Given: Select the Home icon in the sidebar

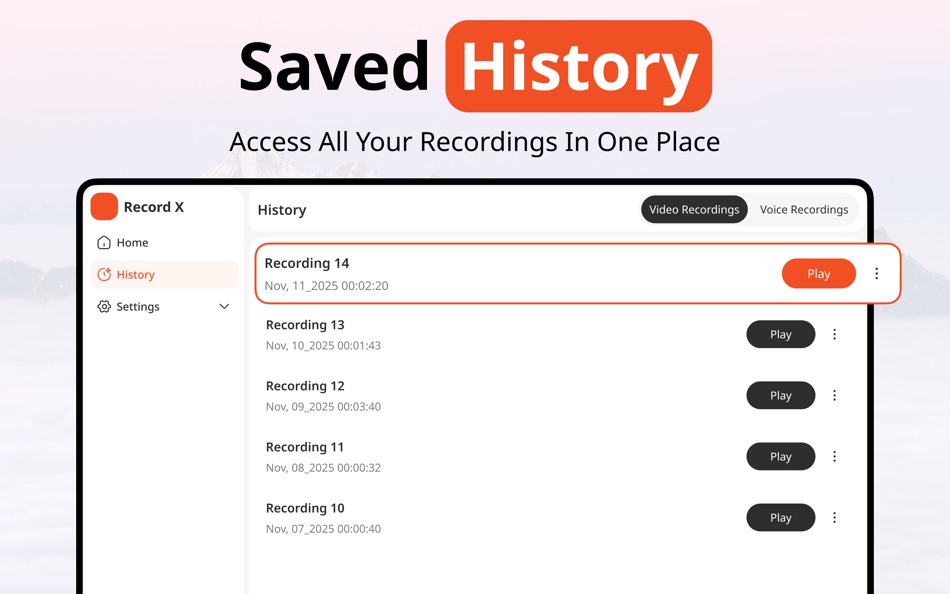Looking at the screenshot, I should tap(104, 242).
